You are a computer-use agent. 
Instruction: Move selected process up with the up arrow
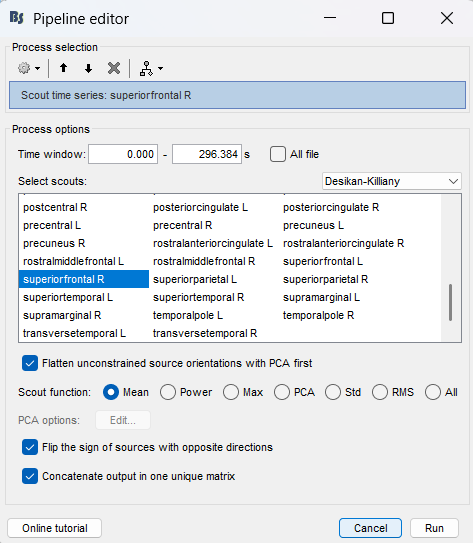click(x=63, y=68)
